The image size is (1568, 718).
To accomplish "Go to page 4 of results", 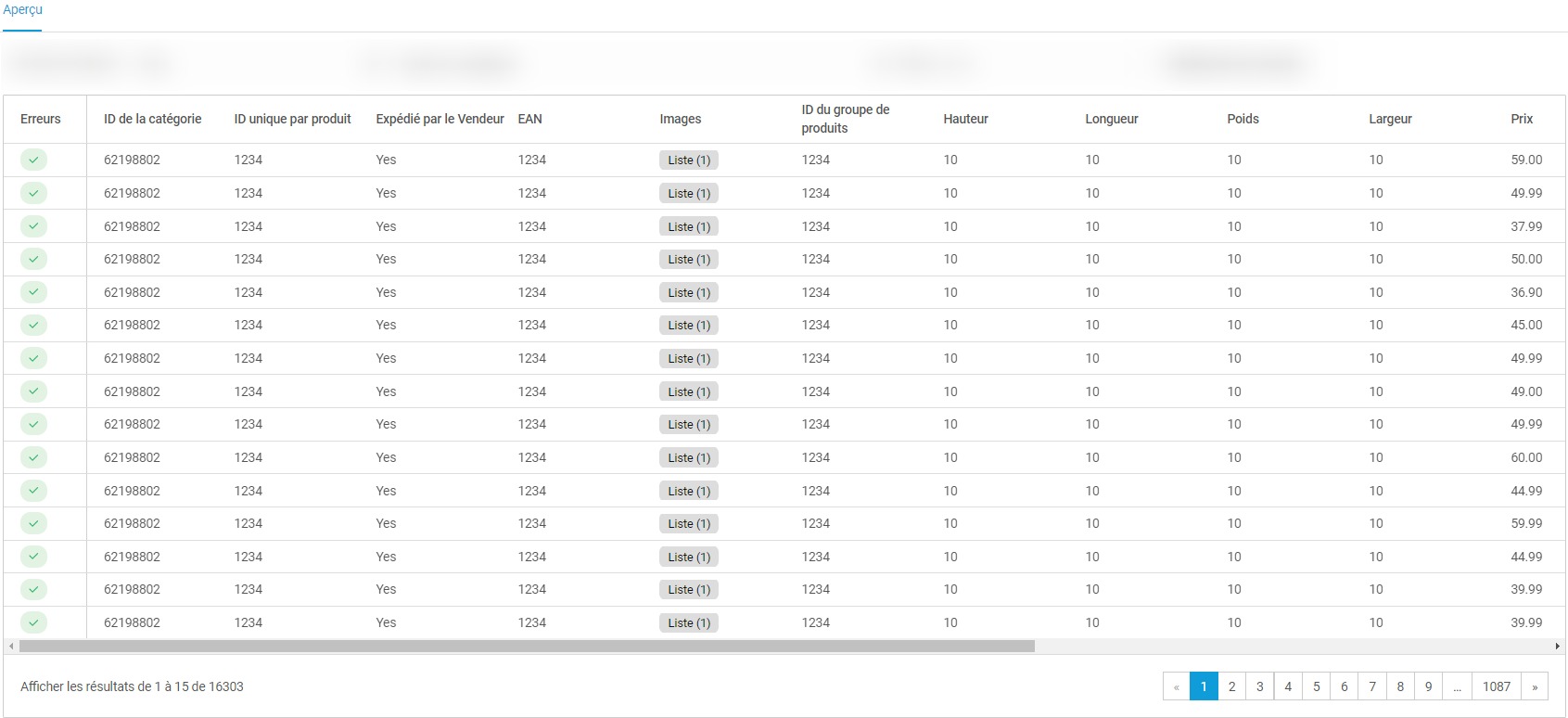I will 1288,686.
